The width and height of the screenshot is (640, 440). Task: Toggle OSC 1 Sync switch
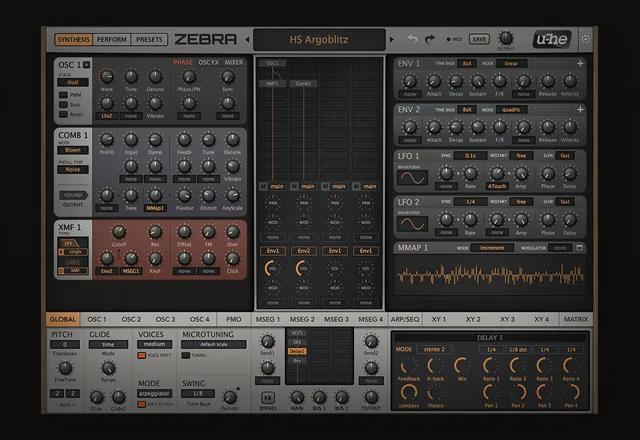point(63,104)
